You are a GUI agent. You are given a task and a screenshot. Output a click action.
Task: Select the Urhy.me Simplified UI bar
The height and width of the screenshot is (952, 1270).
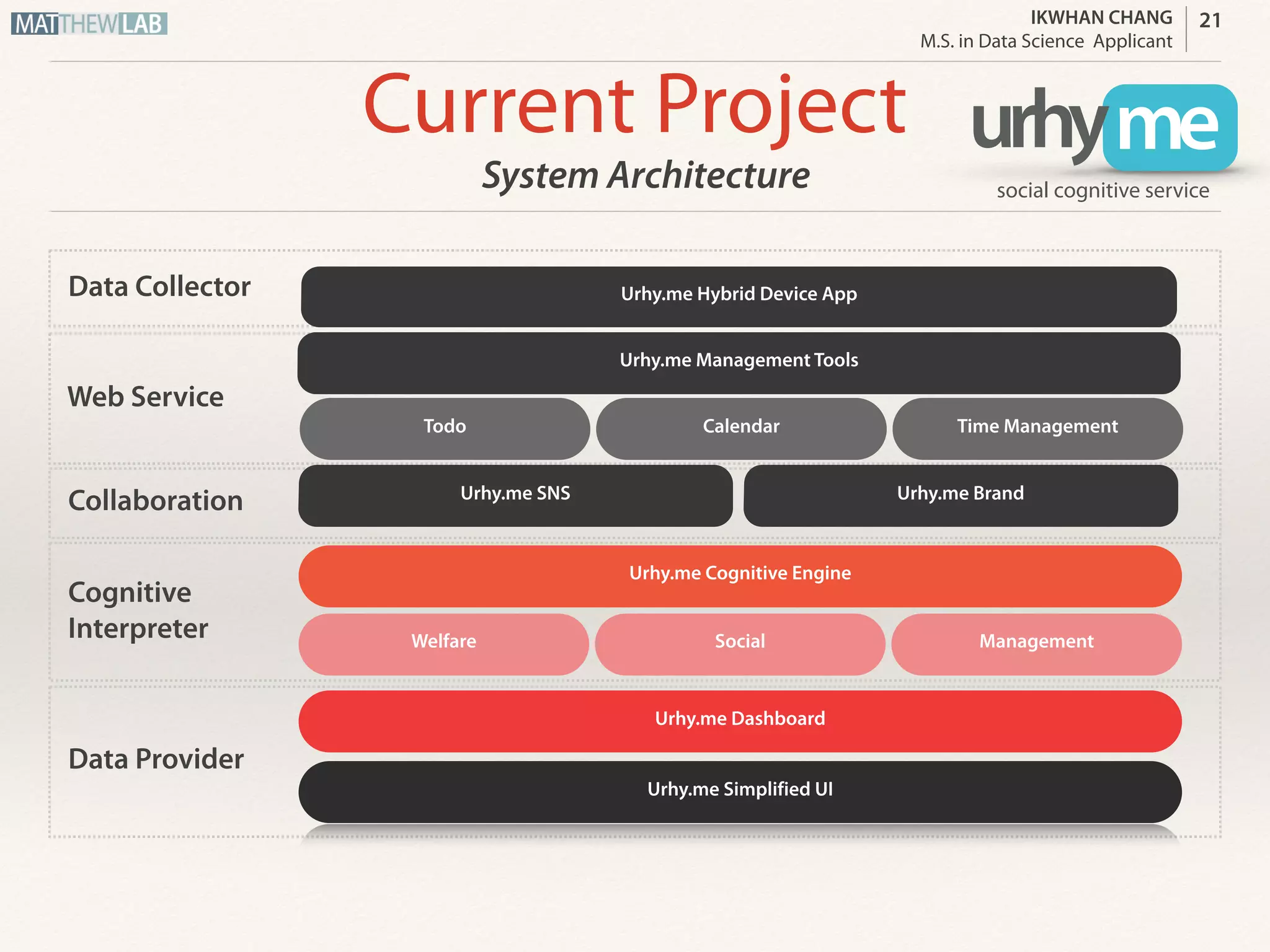[x=739, y=791]
